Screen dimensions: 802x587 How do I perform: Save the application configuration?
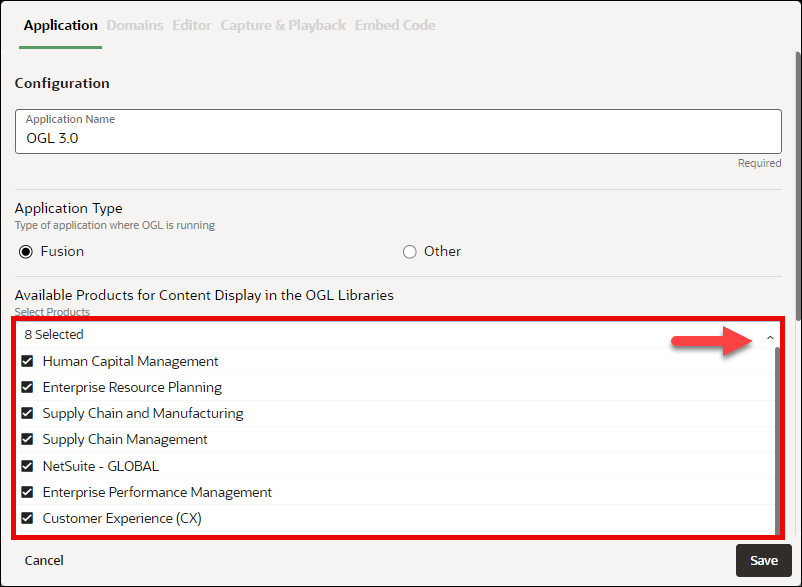coord(764,560)
